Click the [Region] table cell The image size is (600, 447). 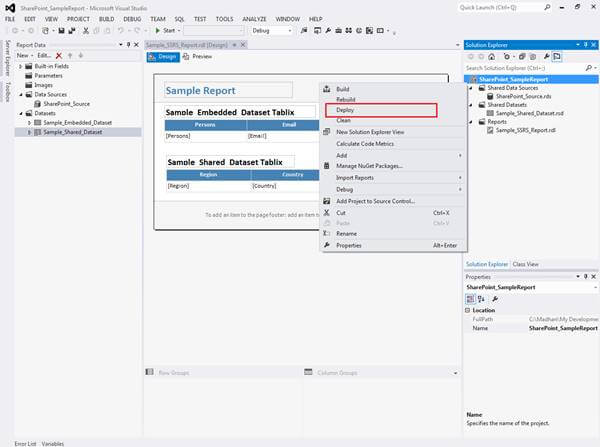(209, 186)
